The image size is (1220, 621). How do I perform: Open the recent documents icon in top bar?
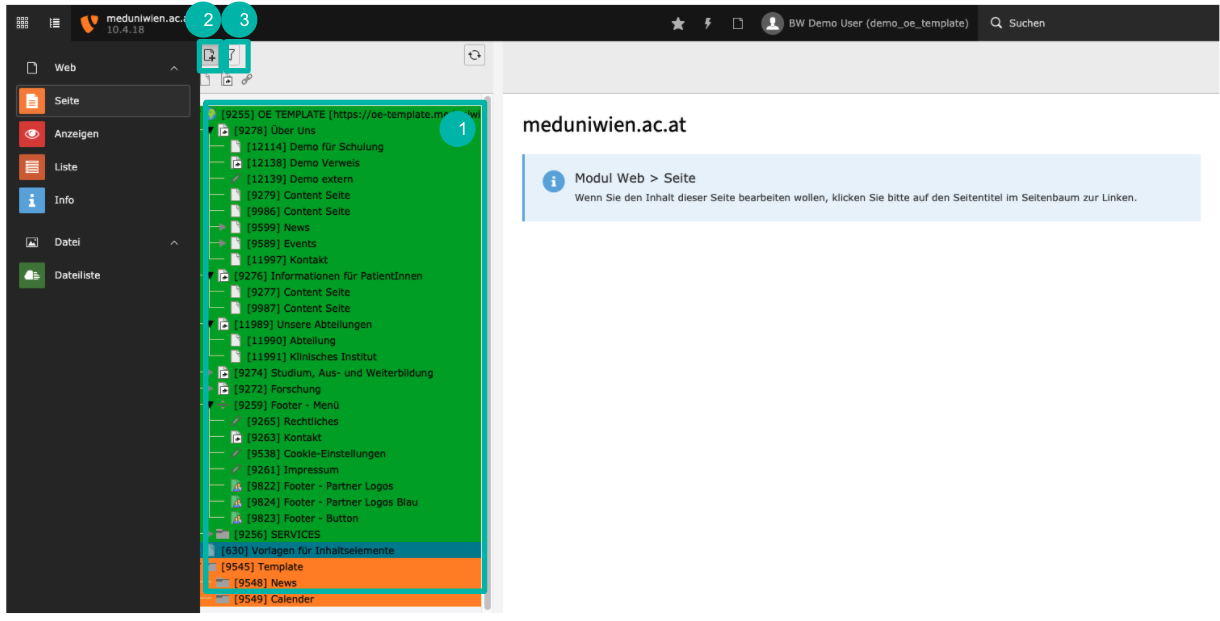point(738,23)
